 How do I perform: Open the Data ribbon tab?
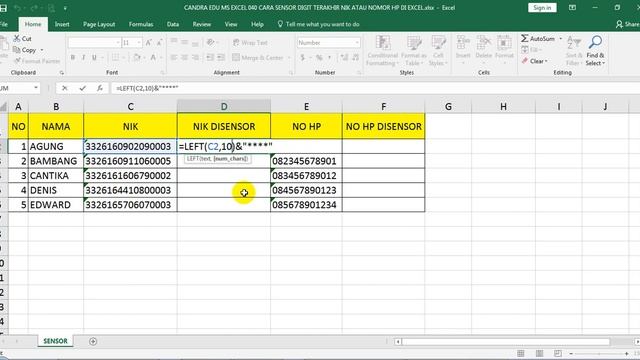click(173, 24)
